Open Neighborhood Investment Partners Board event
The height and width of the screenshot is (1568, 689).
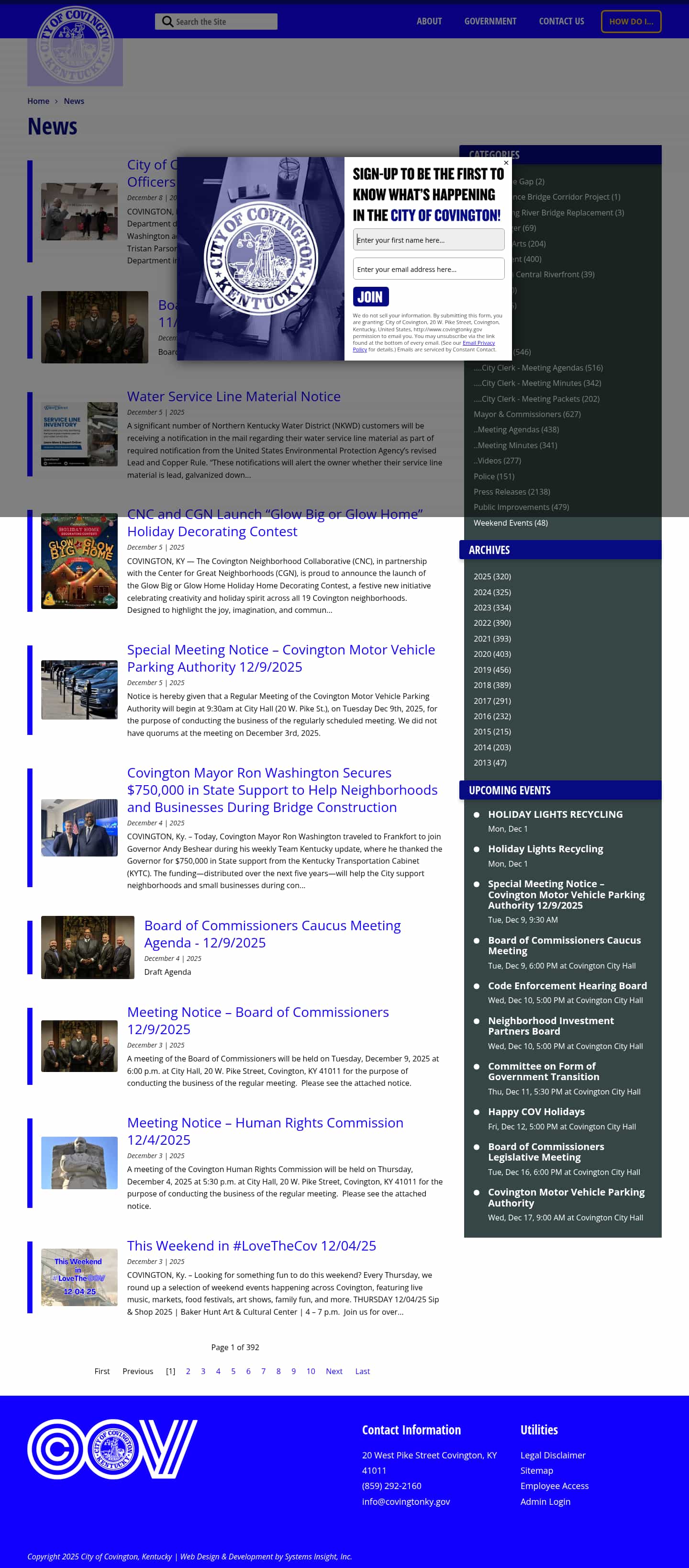551,1026
